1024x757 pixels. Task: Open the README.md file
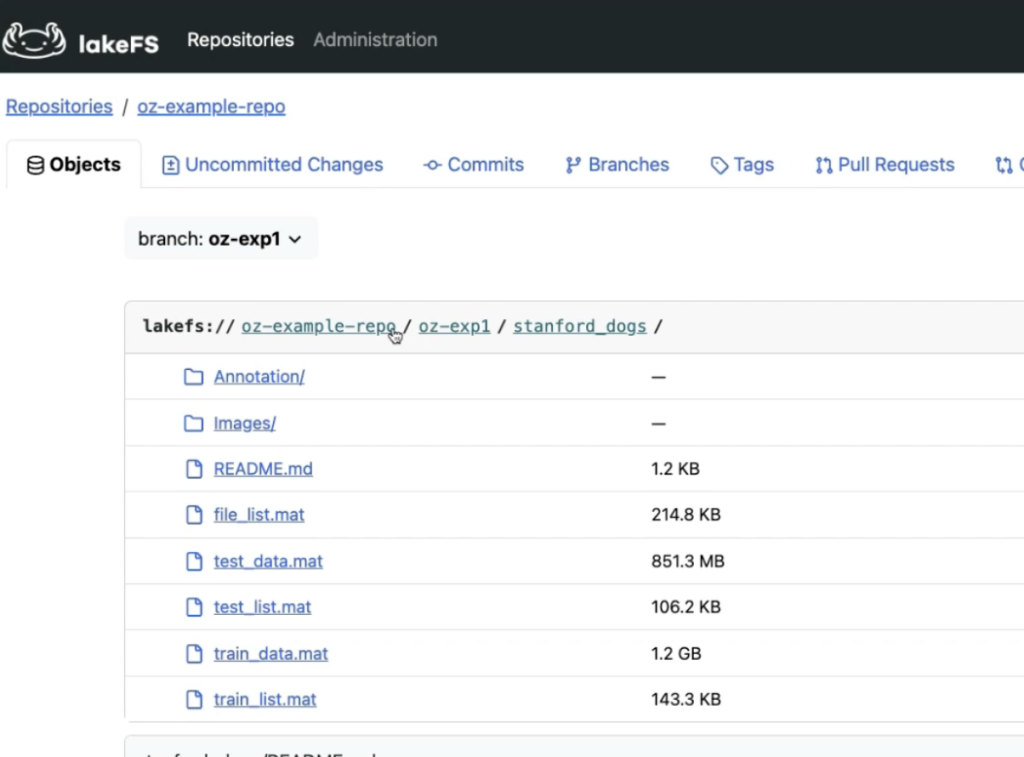pyautogui.click(x=263, y=469)
